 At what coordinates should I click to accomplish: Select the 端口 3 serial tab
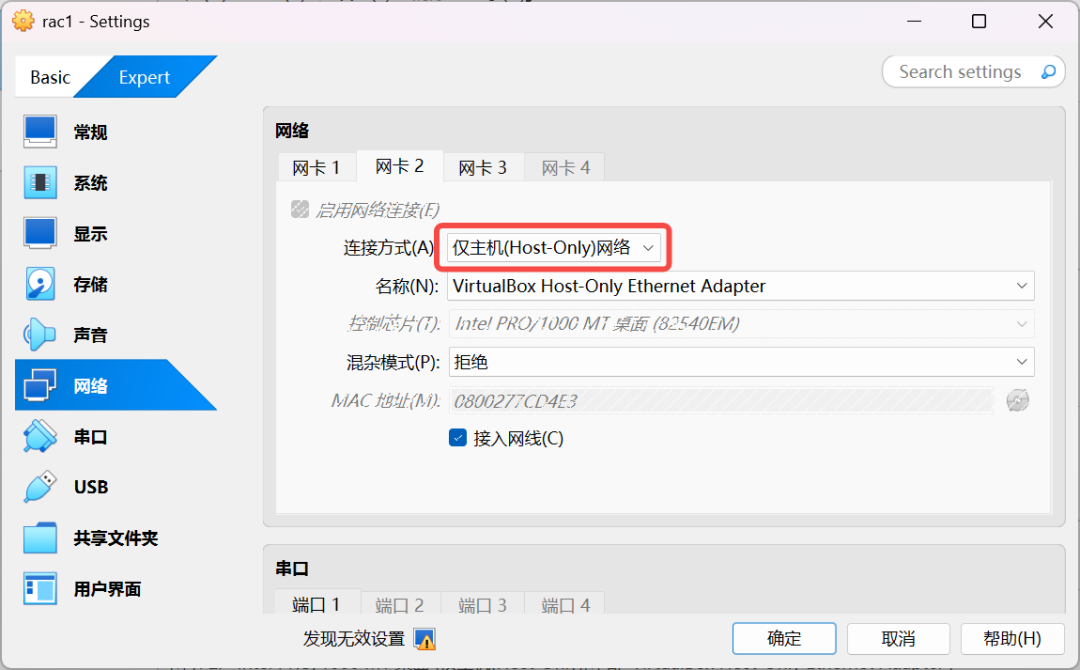tap(483, 605)
